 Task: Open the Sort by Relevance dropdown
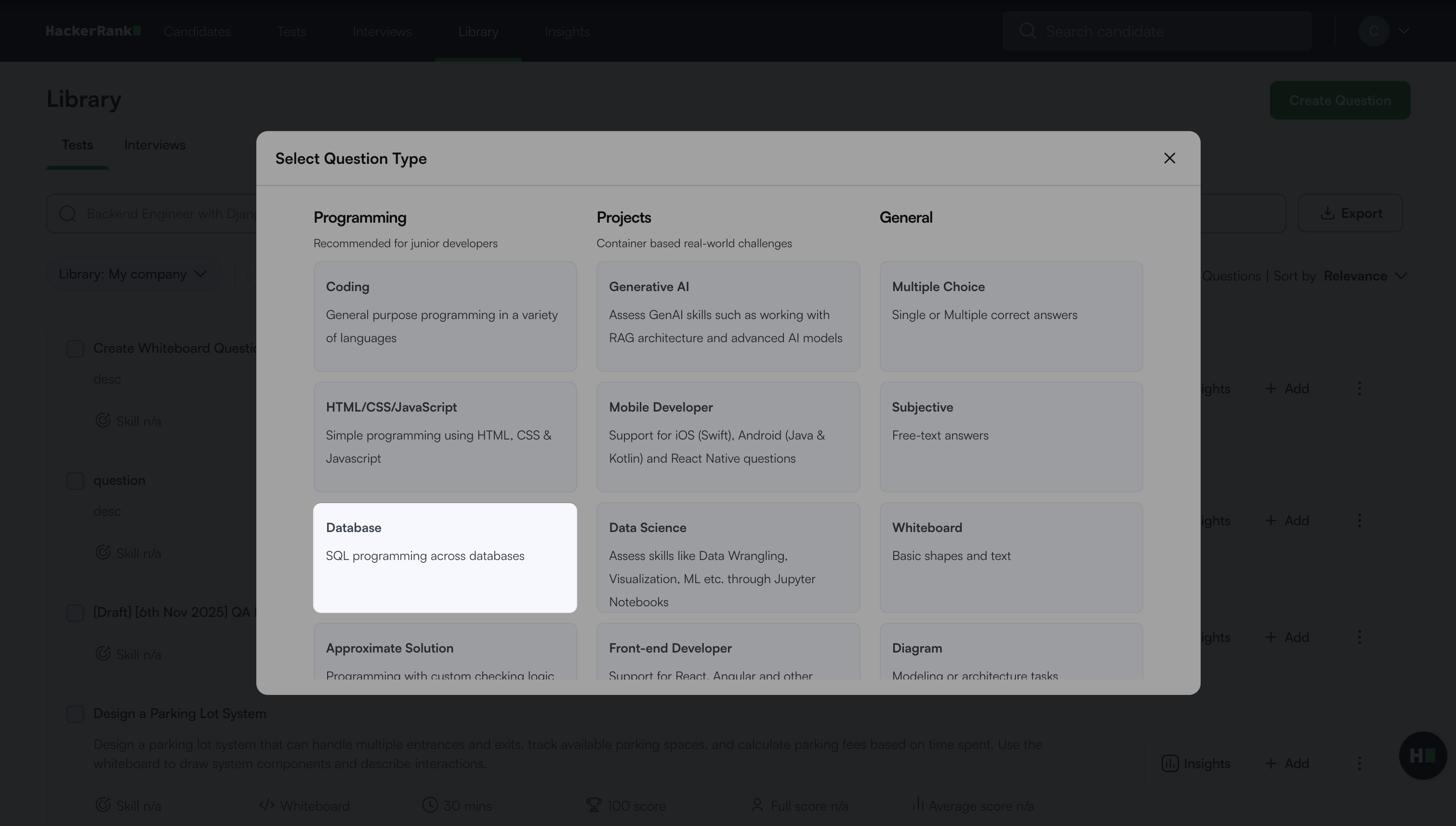1364,276
